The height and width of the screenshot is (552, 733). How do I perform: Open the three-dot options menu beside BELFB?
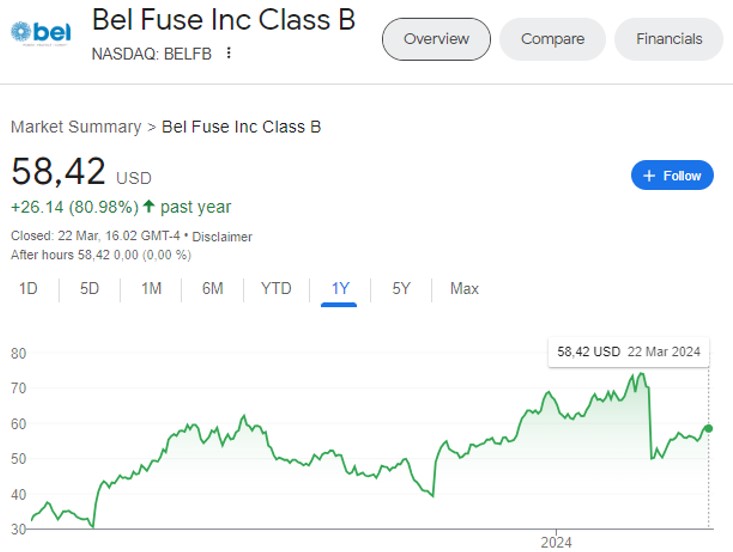[229, 53]
